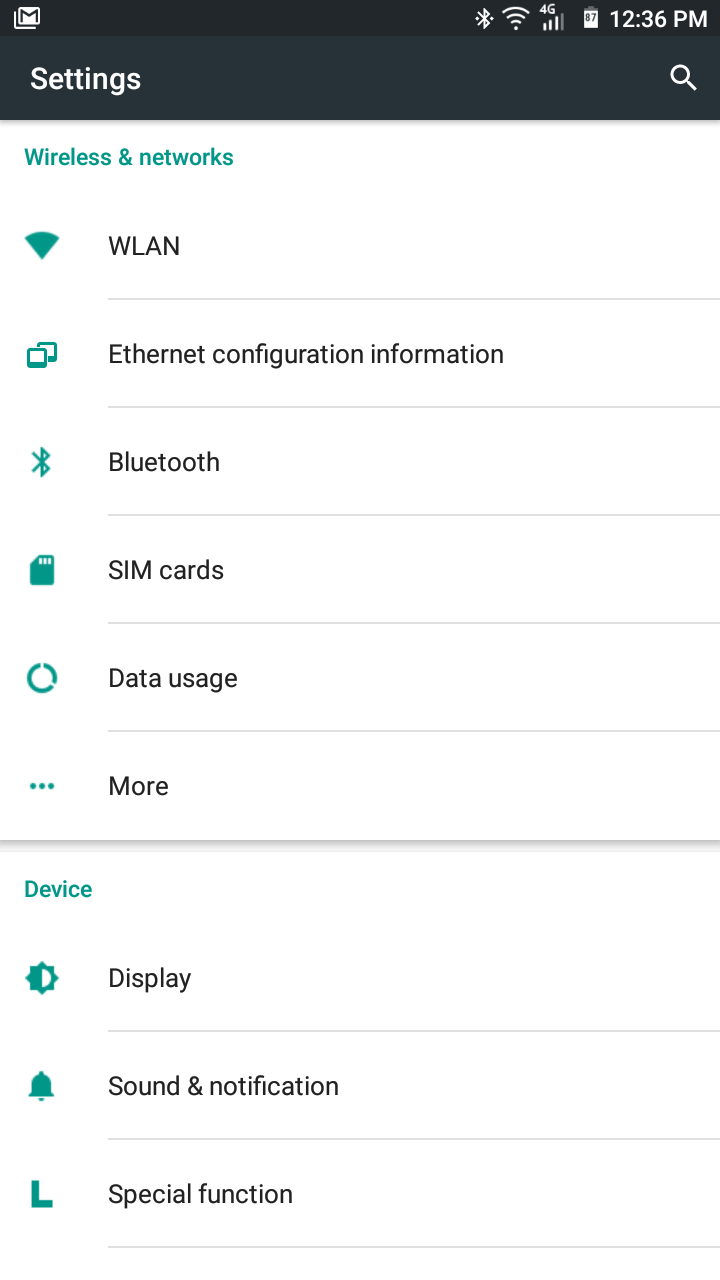
Task: Tap the three-dots More icon
Action: coord(42,786)
